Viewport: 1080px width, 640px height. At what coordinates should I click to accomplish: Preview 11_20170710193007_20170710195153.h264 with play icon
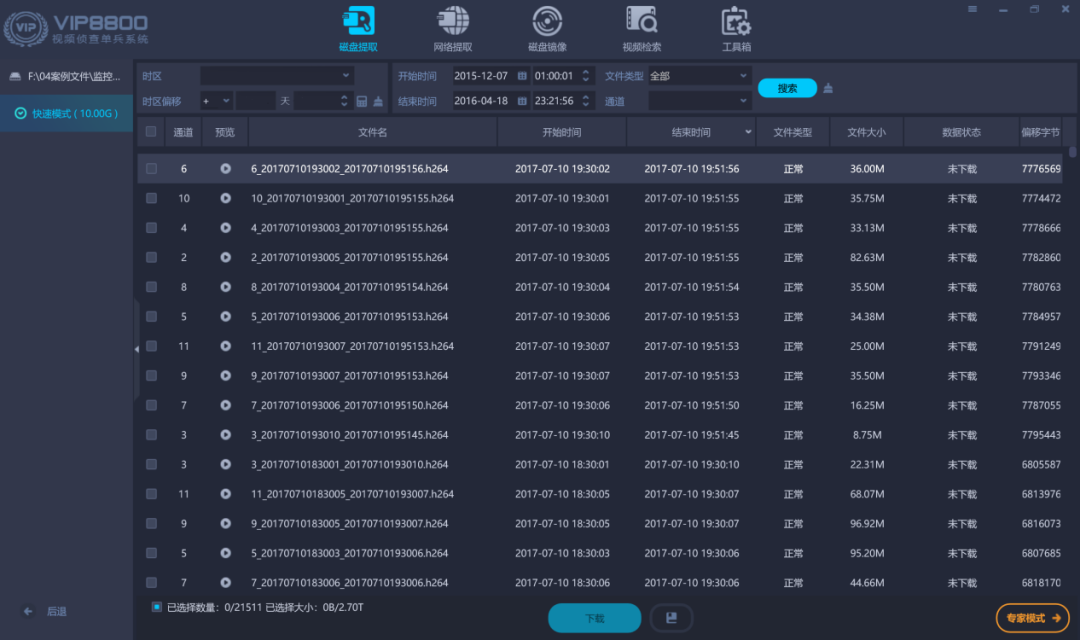coord(225,347)
